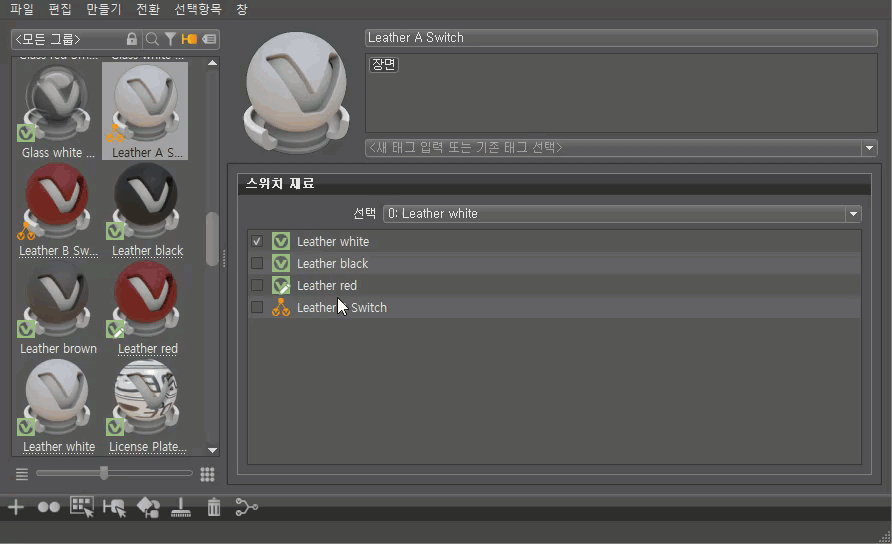The height and width of the screenshot is (544, 892).
Task: Click the thumbnail size slider handle
Action: [104, 473]
